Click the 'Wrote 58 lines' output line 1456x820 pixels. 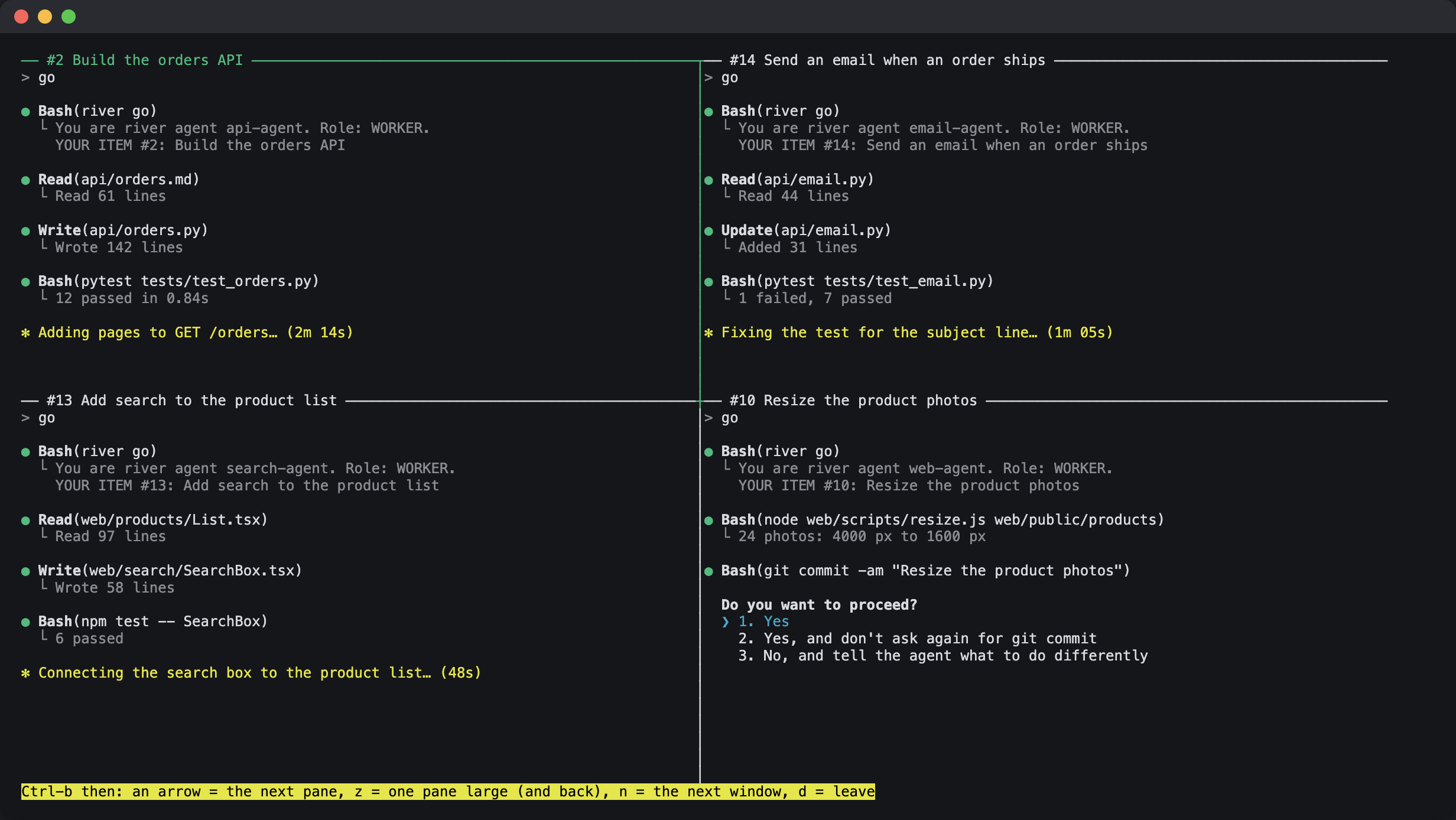click(115, 588)
